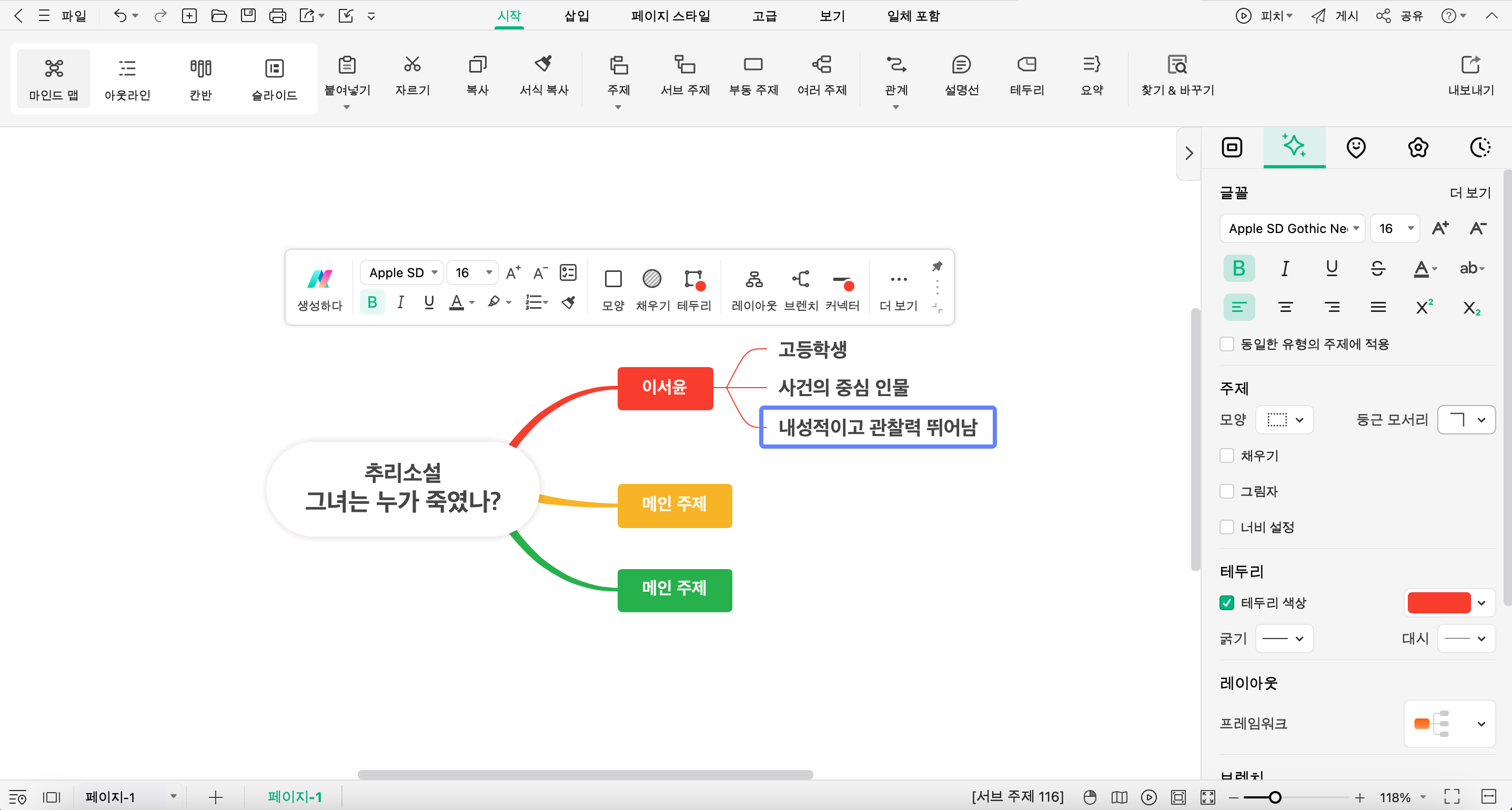Image resolution: width=1512 pixels, height=810 pixels.
Task: Open the 일체 포함 tab
Action: [913, 16]
